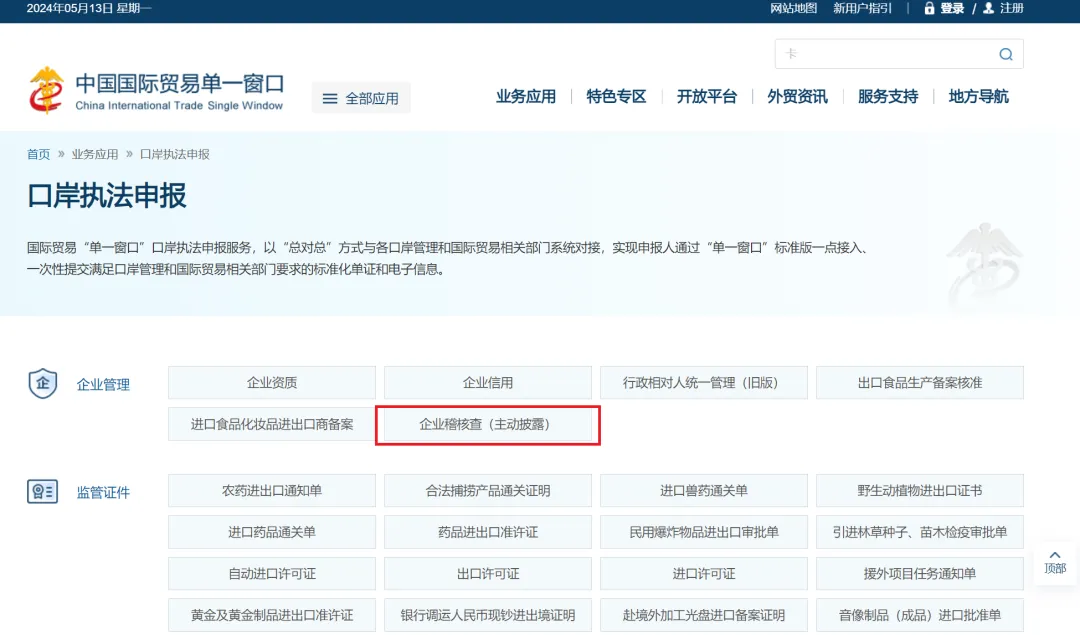The width and height of the screenshot is (1080, 635).
Task: Click the 企业管理 building icon
Action: [x=43, y=383]
